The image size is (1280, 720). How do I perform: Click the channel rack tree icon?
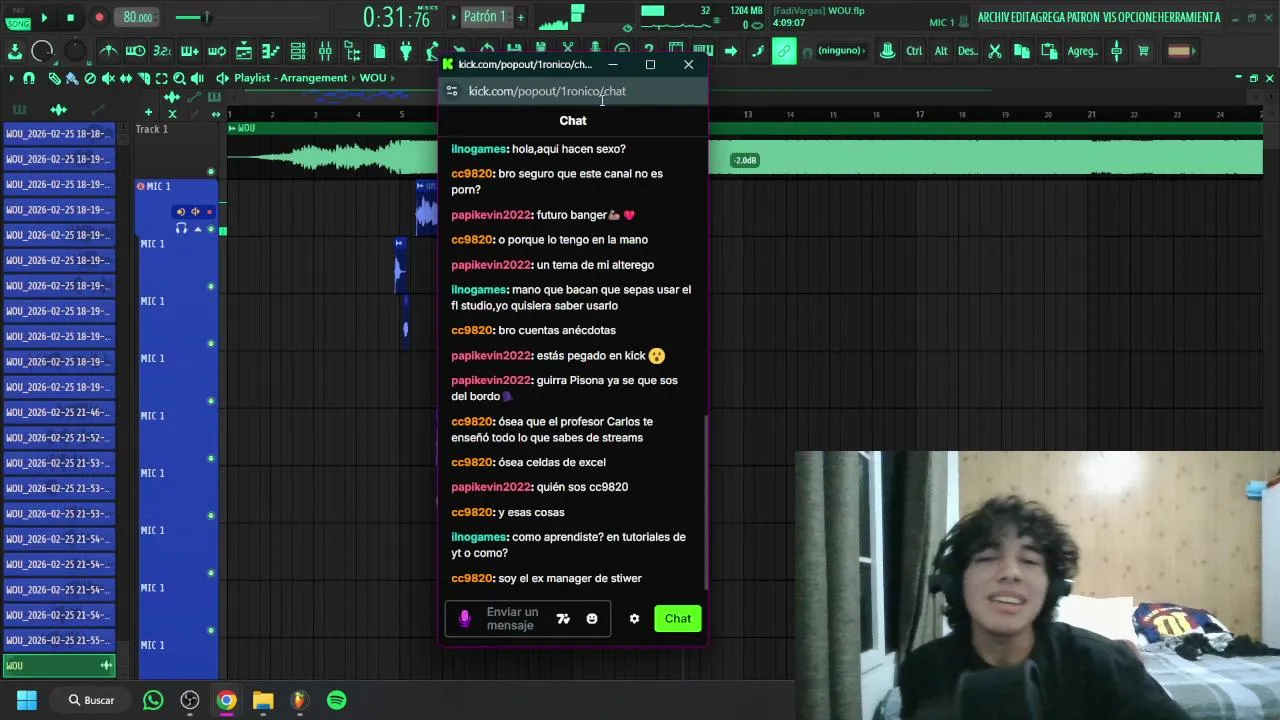(352, 51)
